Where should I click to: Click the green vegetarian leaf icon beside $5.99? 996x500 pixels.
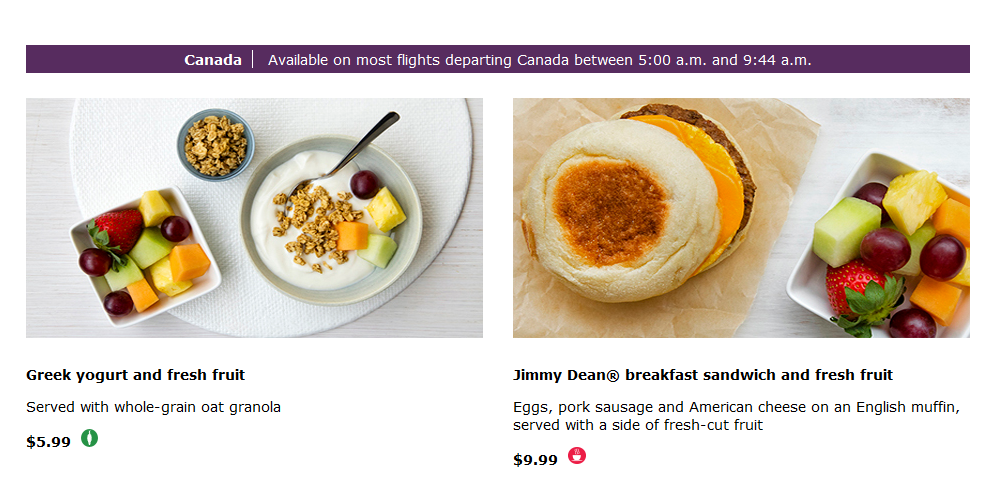(90, 438)
